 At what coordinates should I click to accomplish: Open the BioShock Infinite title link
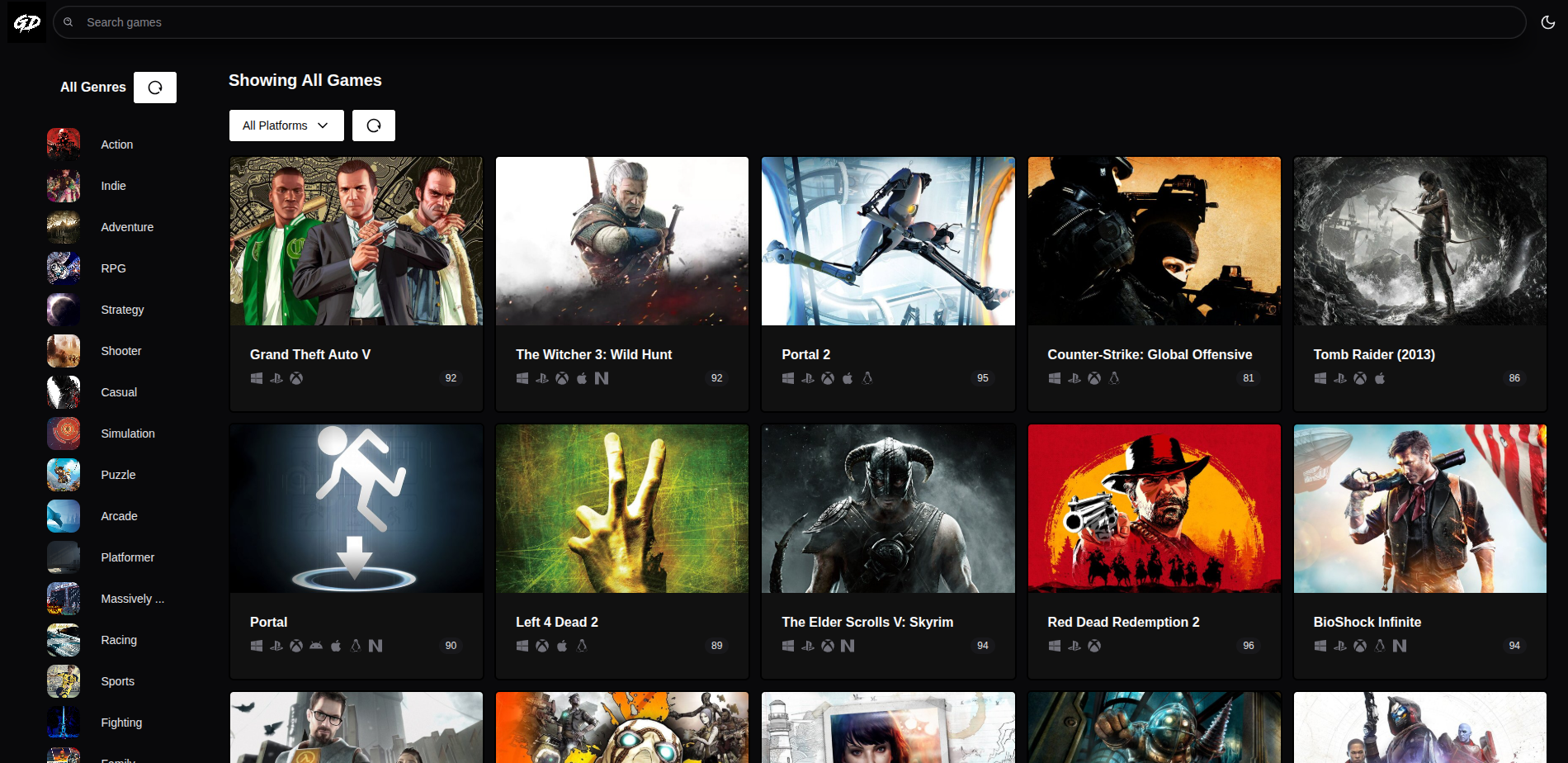(x=1367, y=622)
